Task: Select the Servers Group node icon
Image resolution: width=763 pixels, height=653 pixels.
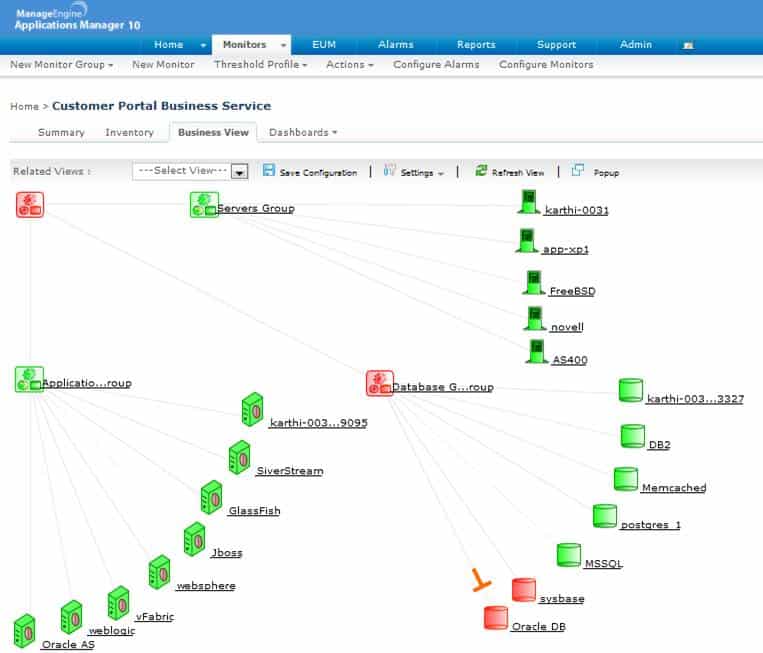Action: 204,205
